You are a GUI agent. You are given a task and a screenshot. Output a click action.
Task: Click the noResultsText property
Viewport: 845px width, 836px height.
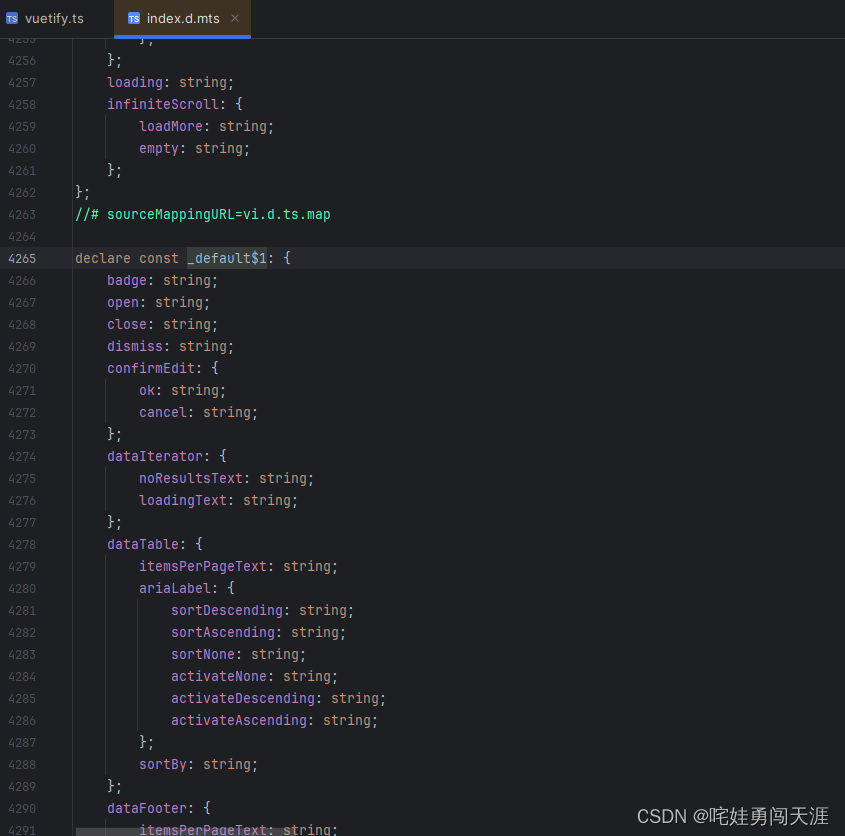[191, 478]
